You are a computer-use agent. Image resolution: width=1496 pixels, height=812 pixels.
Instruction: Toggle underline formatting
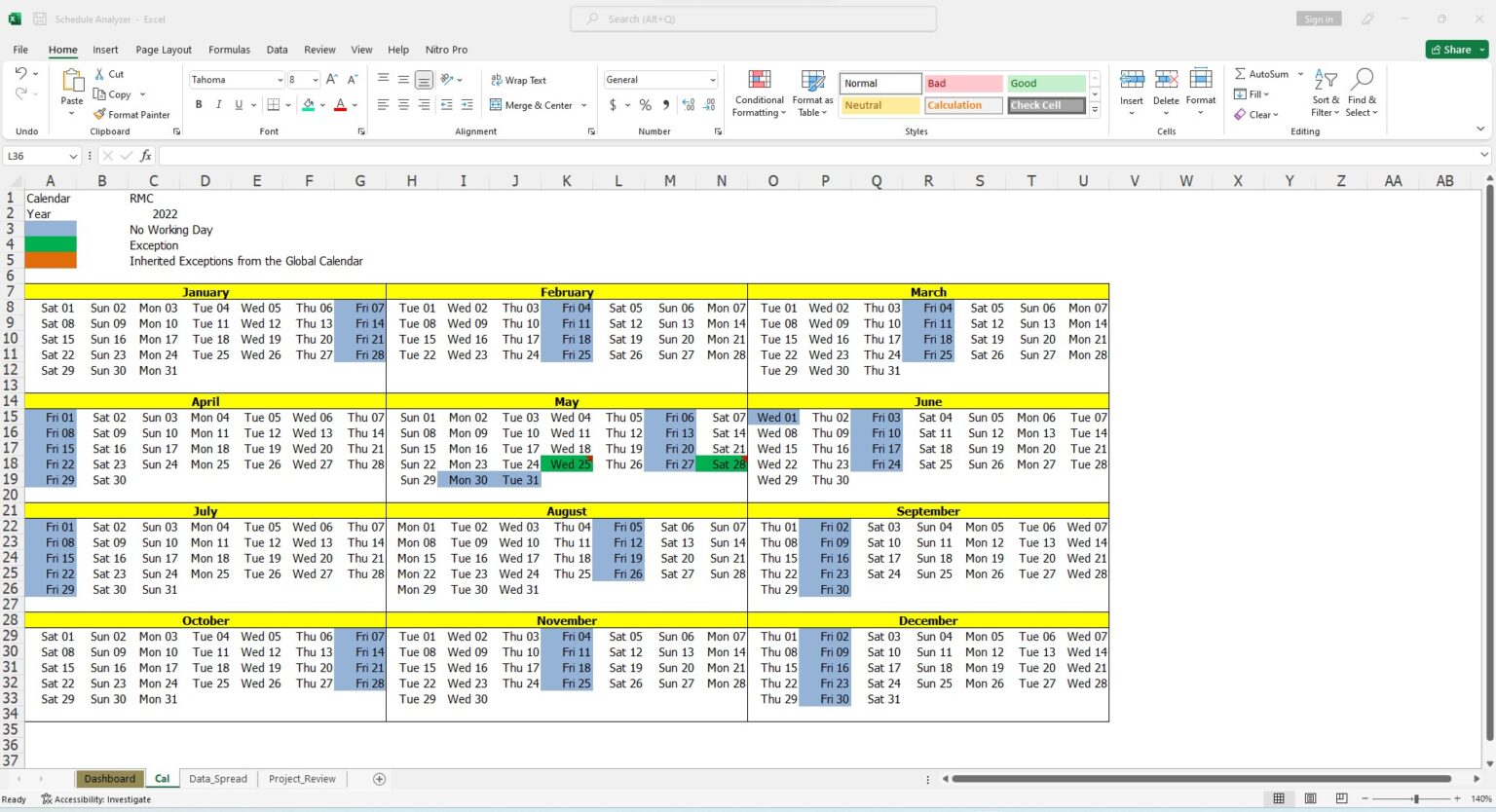[237, 104]
